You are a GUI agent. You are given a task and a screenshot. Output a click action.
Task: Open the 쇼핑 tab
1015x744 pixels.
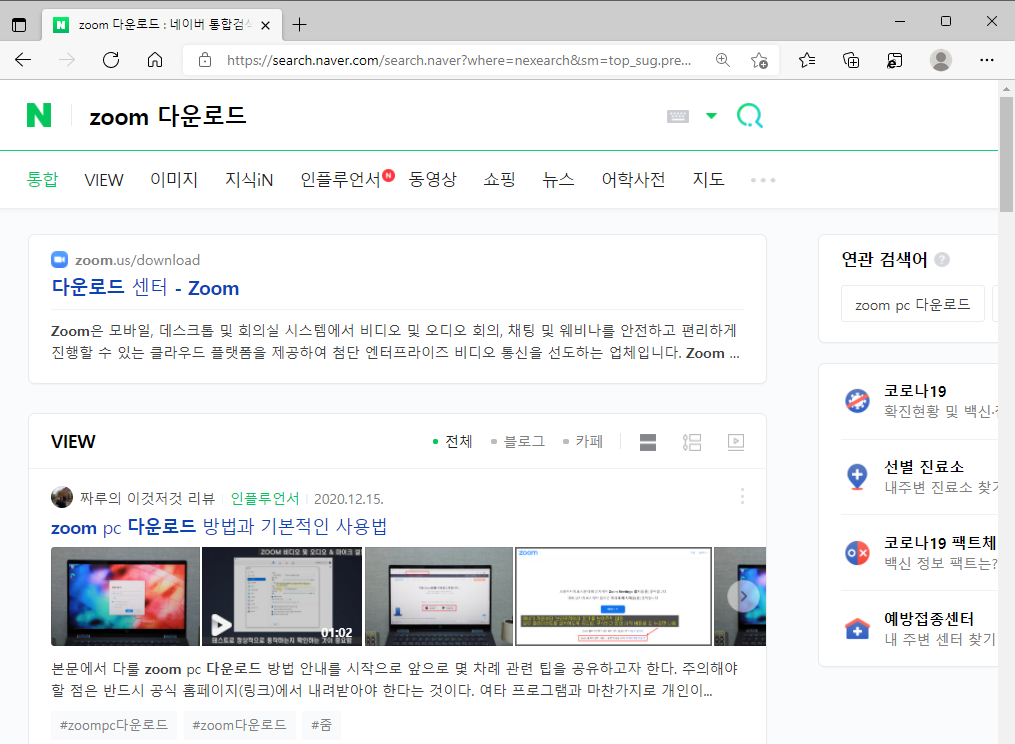click(500, 179)
